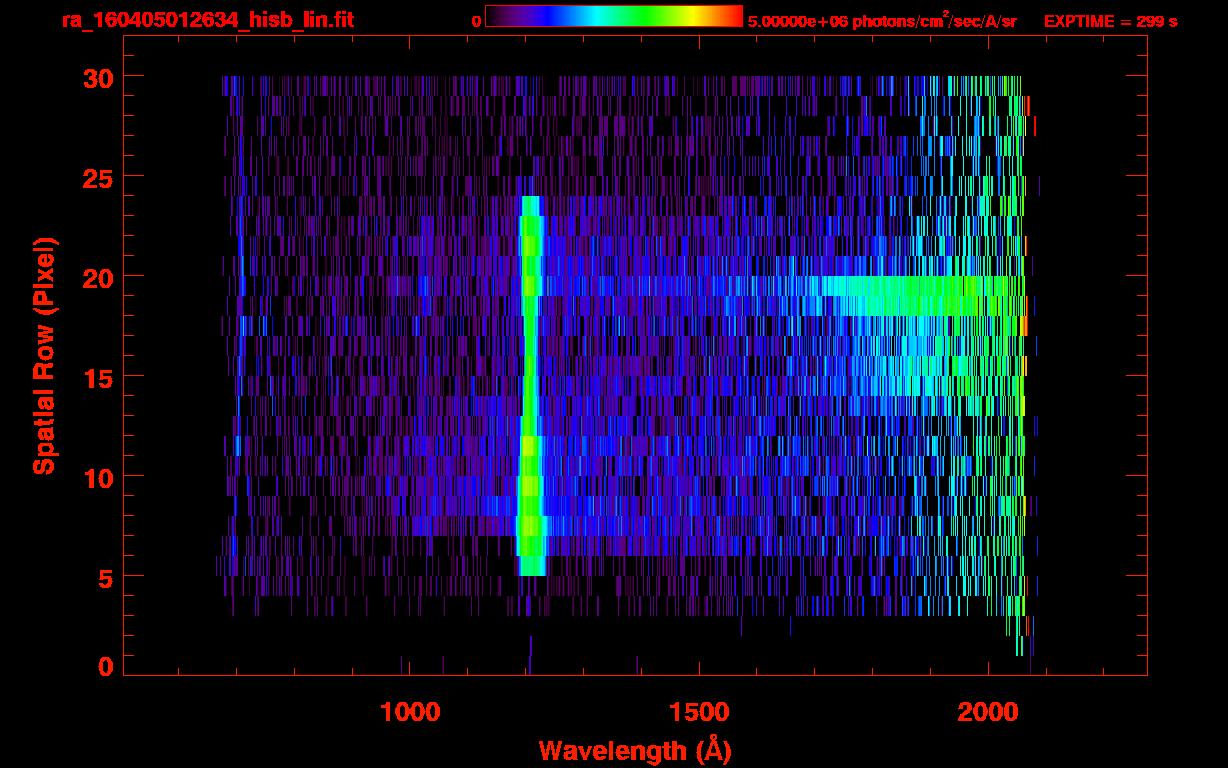Click the 30 spatial row tick label
Screen dimensions: 1228x768
pos(98,77)
